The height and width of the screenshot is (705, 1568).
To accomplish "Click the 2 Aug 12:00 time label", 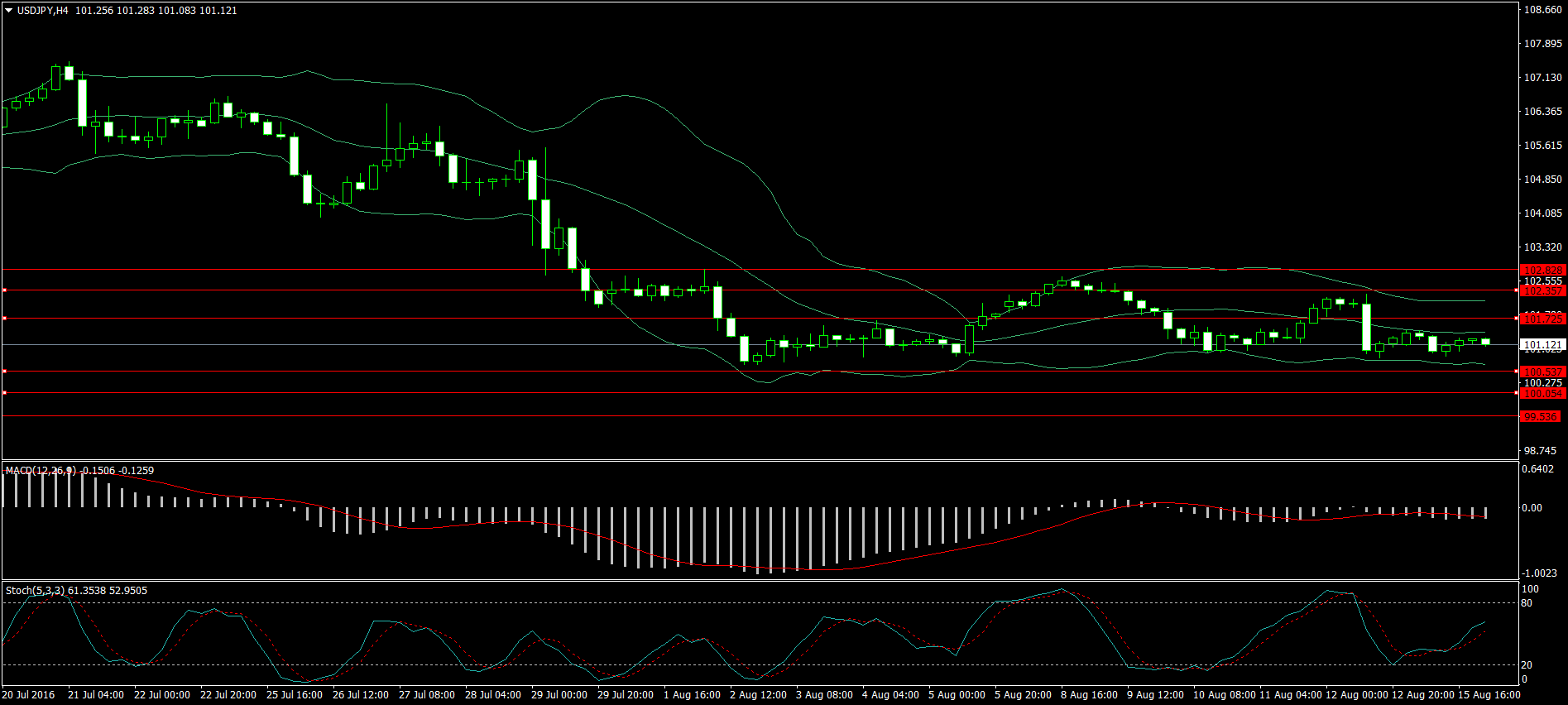I will (x=758, y=695).
